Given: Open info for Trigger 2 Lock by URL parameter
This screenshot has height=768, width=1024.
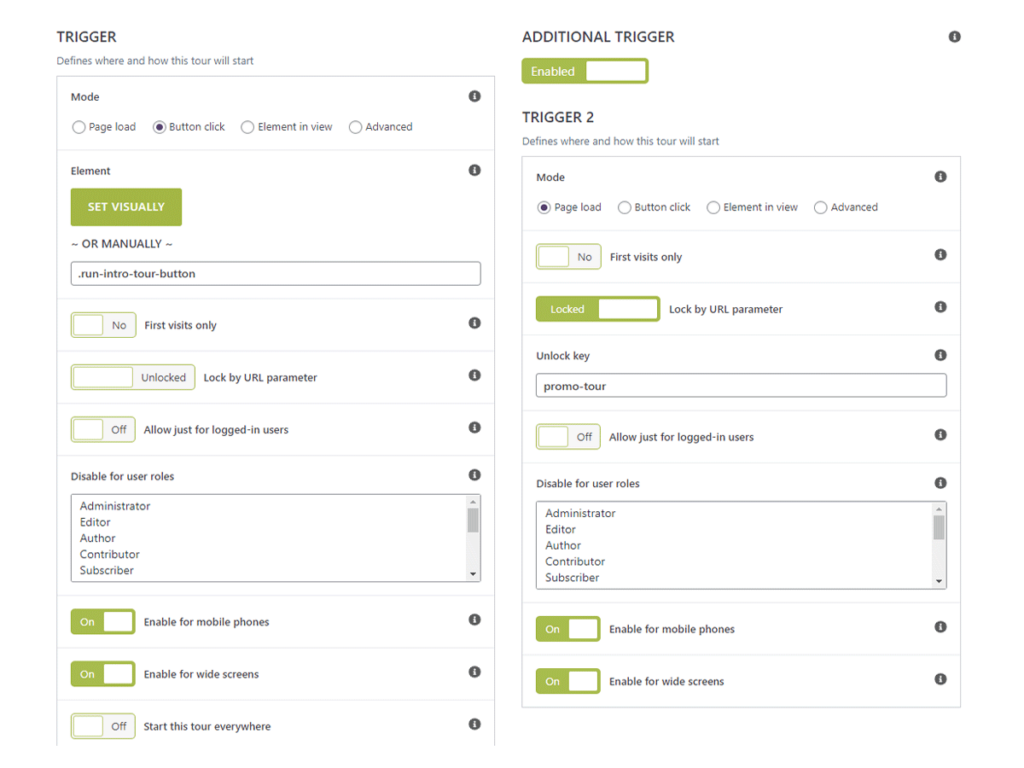Looking at the screenshot, I should tap(940, 307).
